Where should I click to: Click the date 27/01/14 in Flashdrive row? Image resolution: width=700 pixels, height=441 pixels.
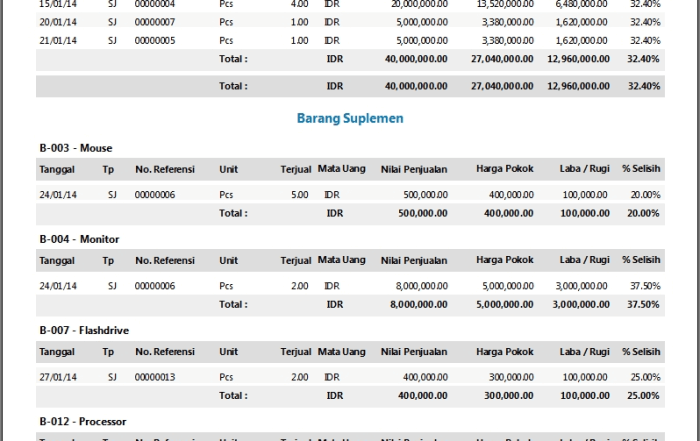pos(56,377)
